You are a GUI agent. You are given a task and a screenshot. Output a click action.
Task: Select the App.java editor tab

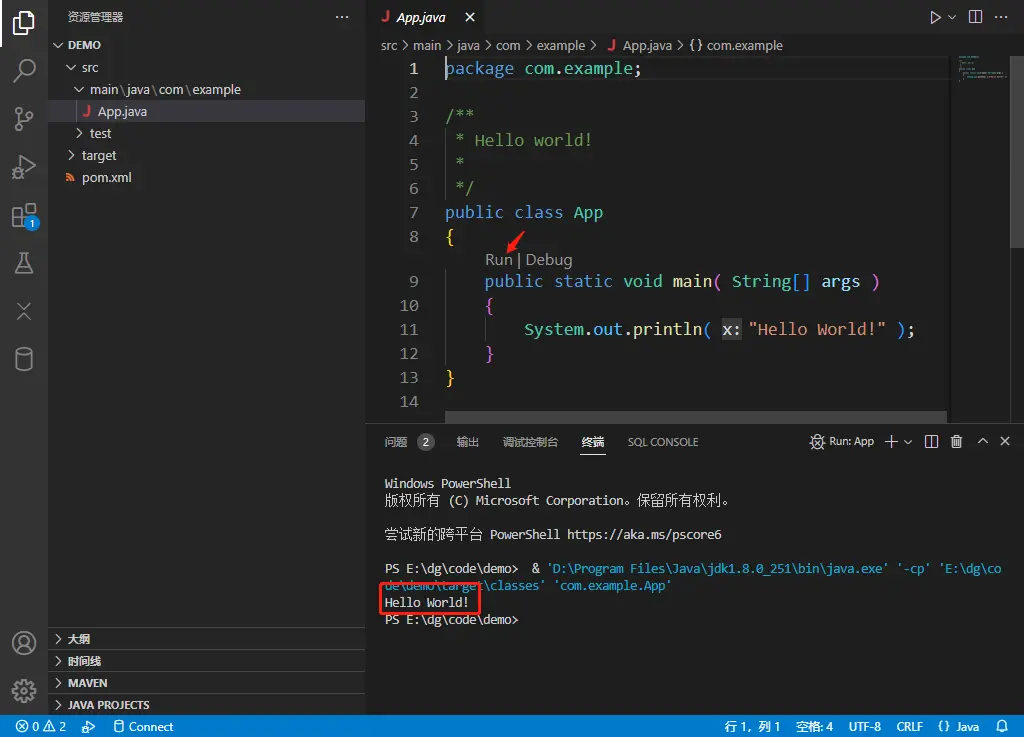(421, 17)
